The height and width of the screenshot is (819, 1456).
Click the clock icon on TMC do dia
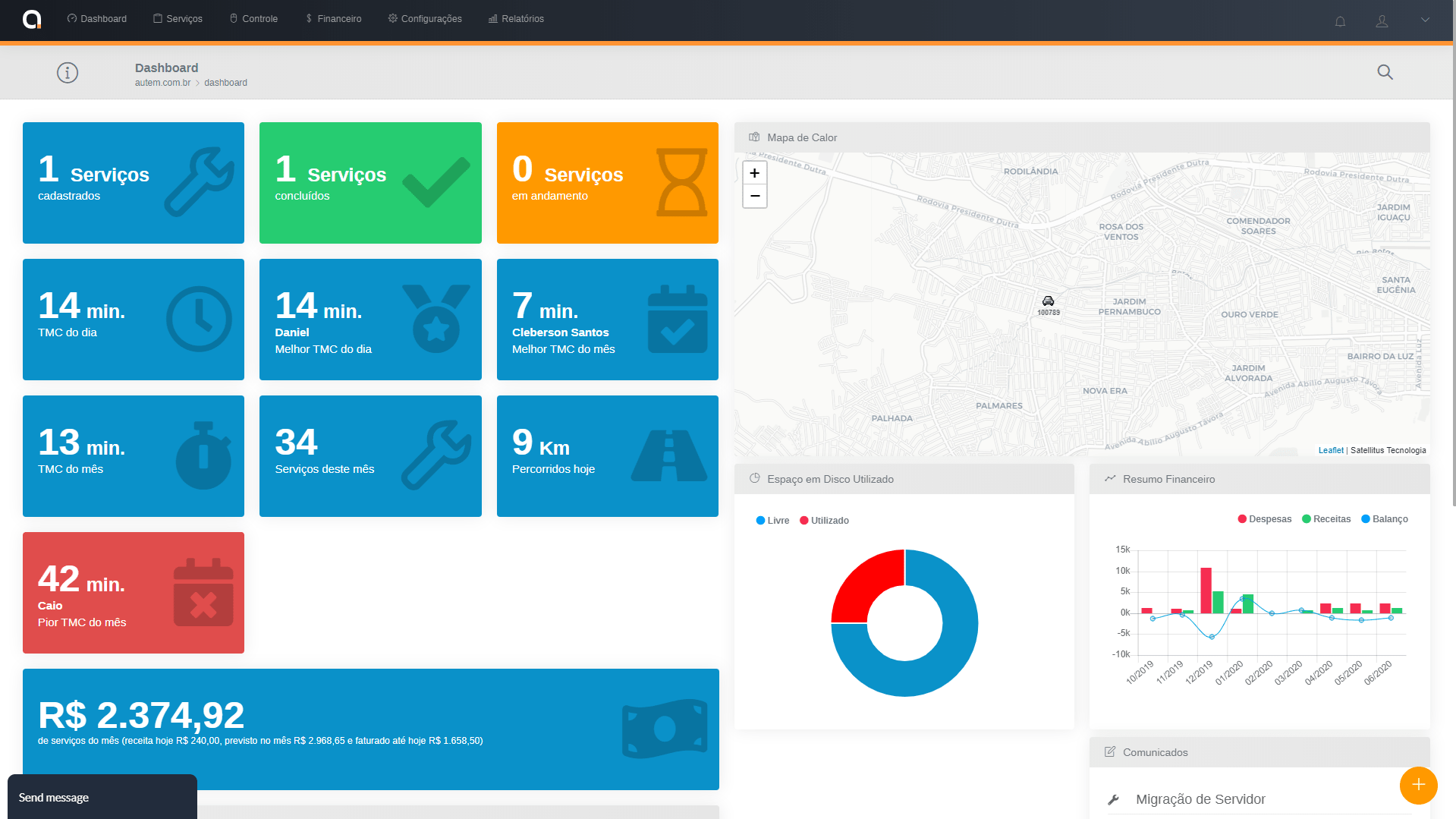(200, 319)
